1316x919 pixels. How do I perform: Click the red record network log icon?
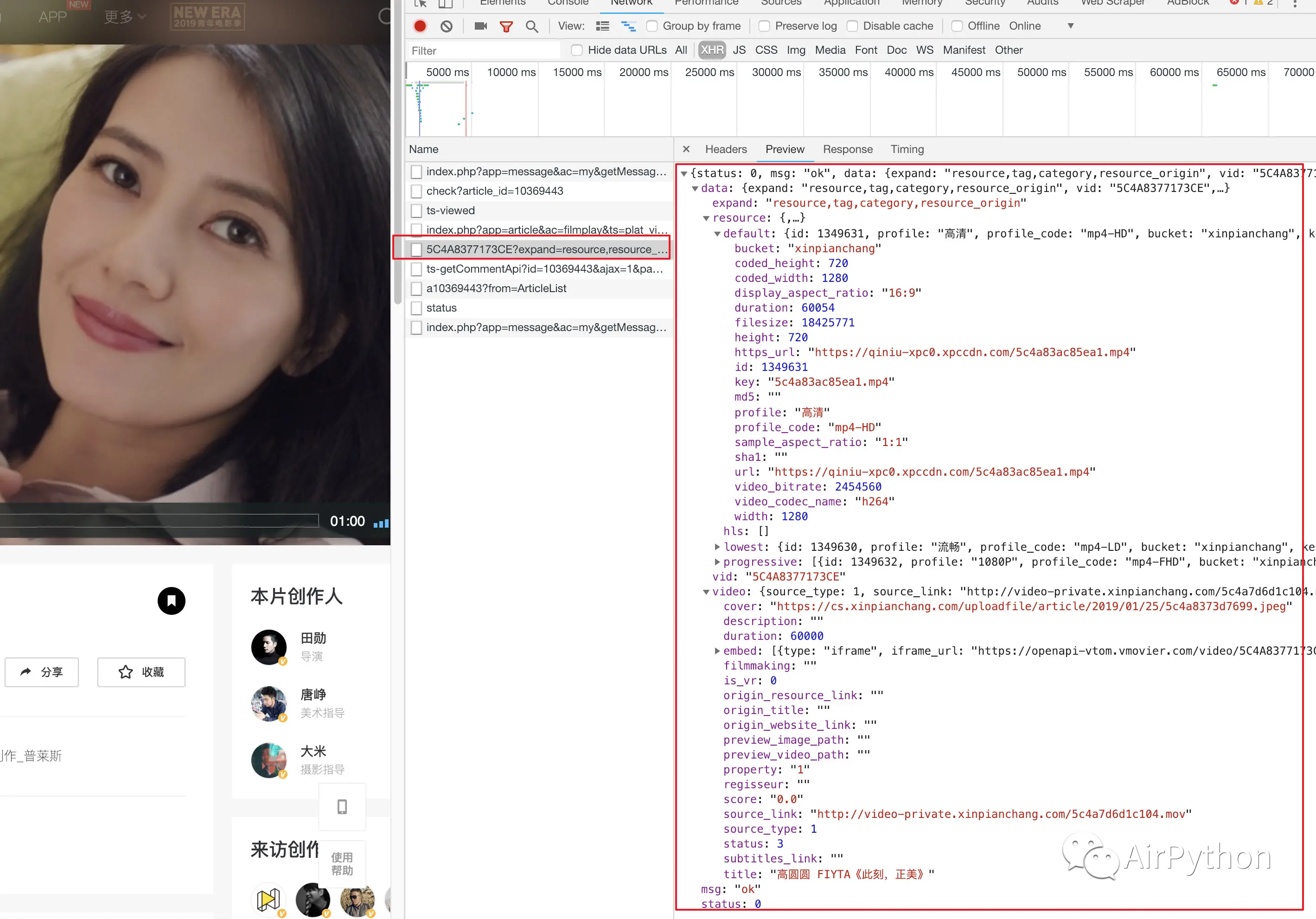420,26
